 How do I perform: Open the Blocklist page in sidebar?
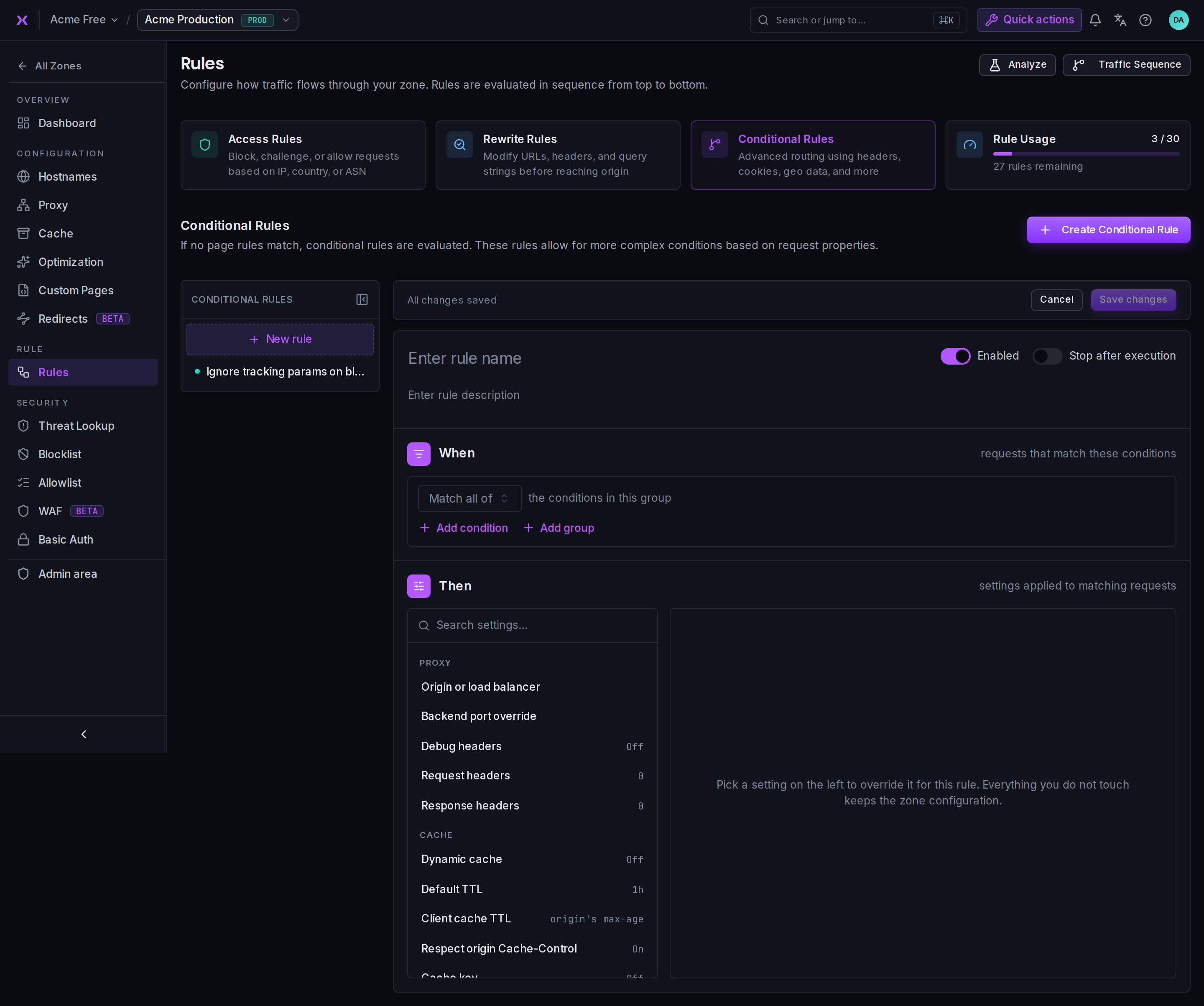83,454
